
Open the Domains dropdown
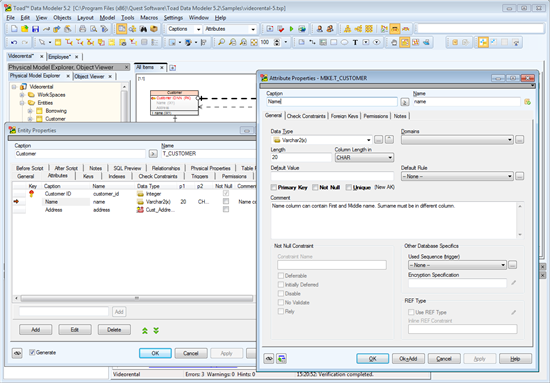point(510,140)
